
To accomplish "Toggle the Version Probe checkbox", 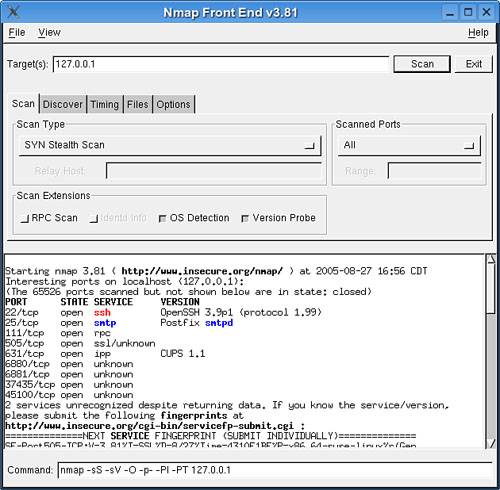I will (x=278, y=218).
